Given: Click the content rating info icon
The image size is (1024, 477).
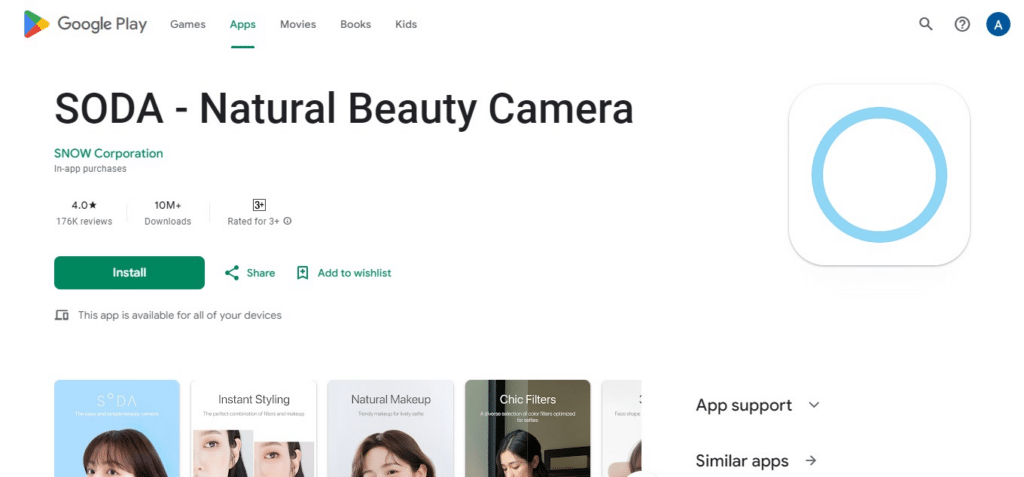Looking at the screenshot, I should point(287,221).
